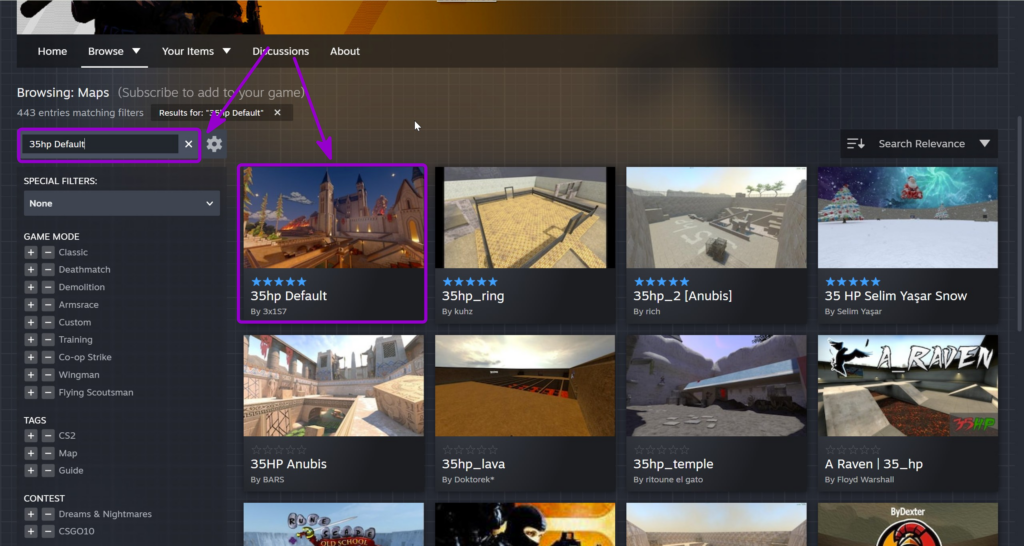Expand the Your Items menu arrow
1024x546 pixels.
(226, 51)
